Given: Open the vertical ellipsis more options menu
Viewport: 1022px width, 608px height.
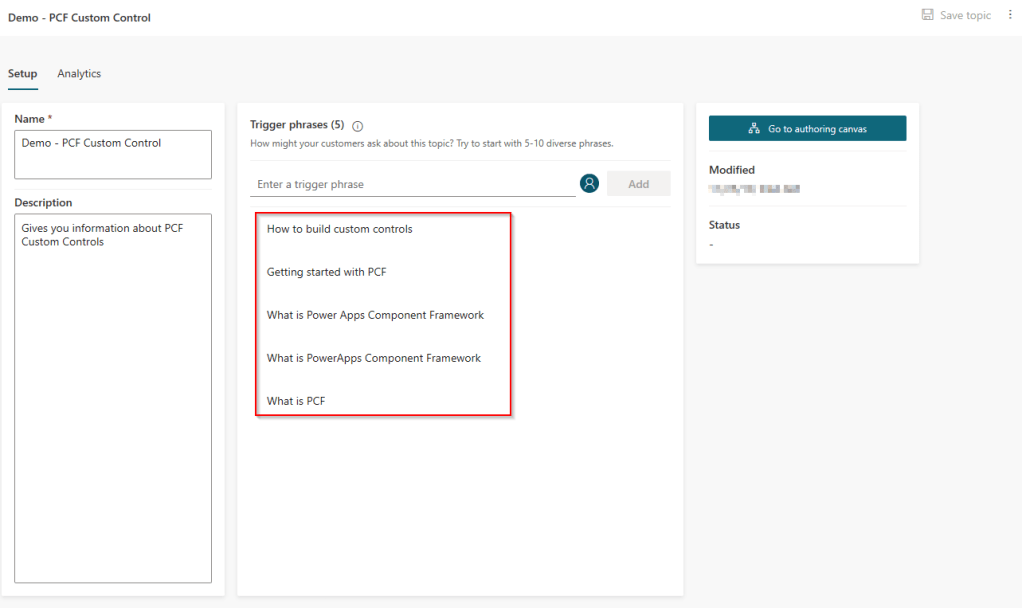Looking at the screenshot, I should point(1009,15).
